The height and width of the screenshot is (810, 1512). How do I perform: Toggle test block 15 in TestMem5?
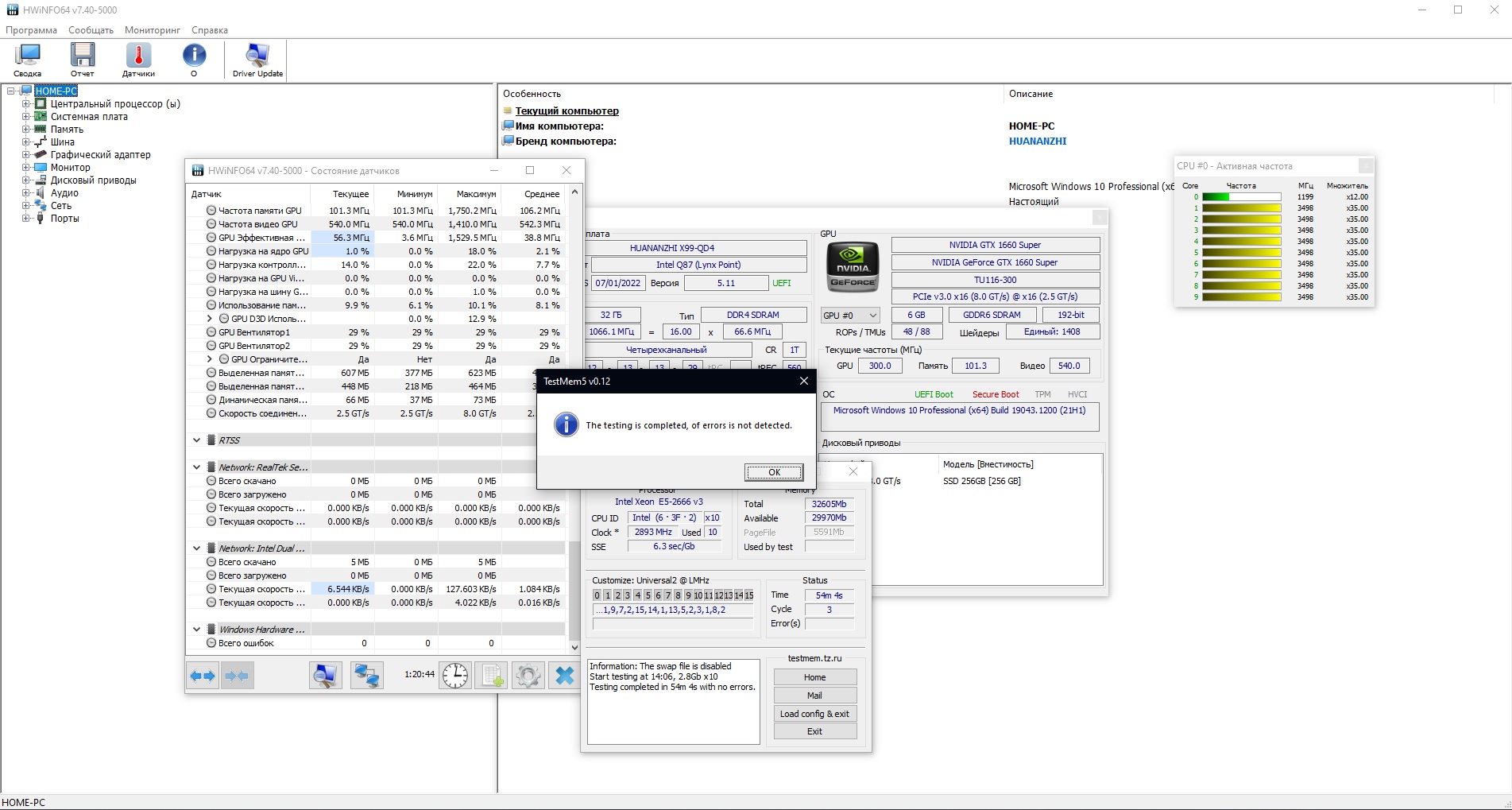748,595
